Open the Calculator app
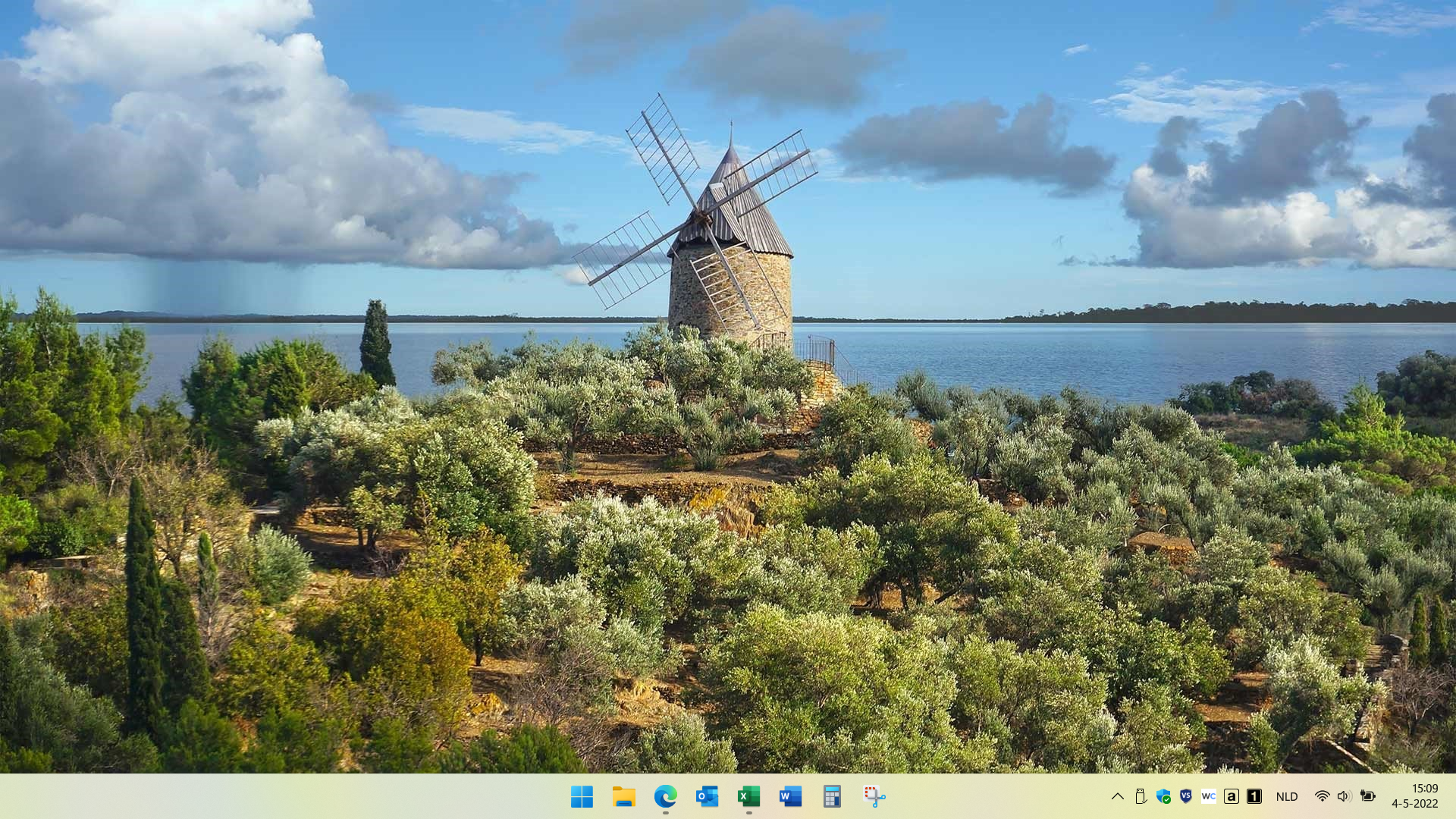The width and height of the screenshot is (1456, 819). (832, 796)
